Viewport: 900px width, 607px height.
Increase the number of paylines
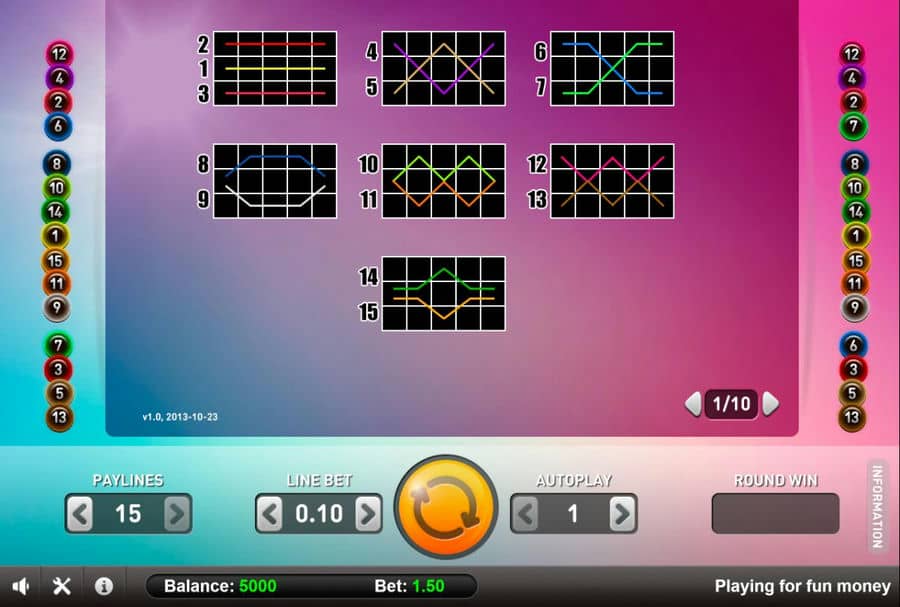[177, 513]
